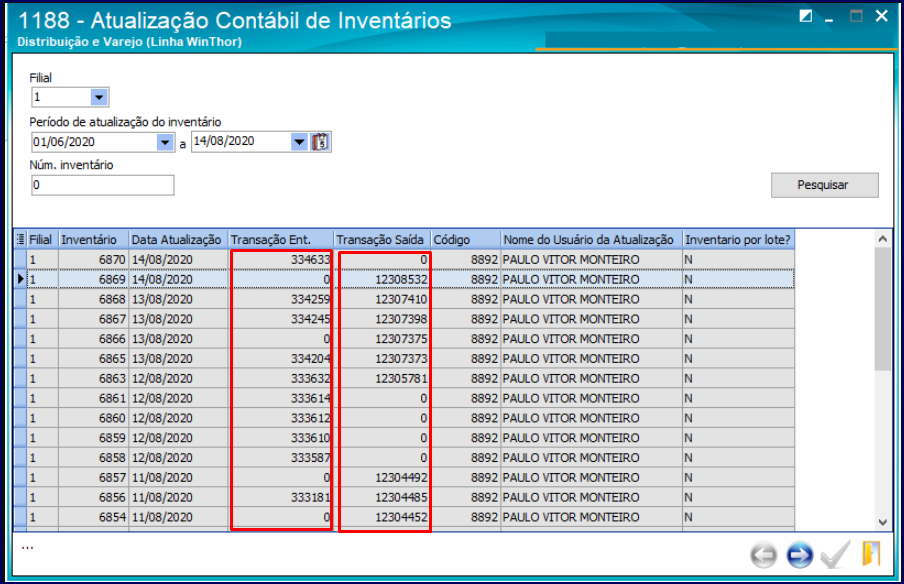Select inventory 6867 cell

[x=93, y=319]
